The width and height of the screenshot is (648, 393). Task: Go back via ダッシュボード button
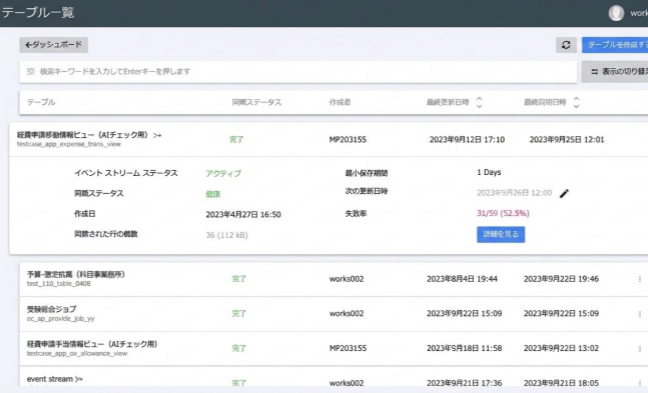coord(53,45)
